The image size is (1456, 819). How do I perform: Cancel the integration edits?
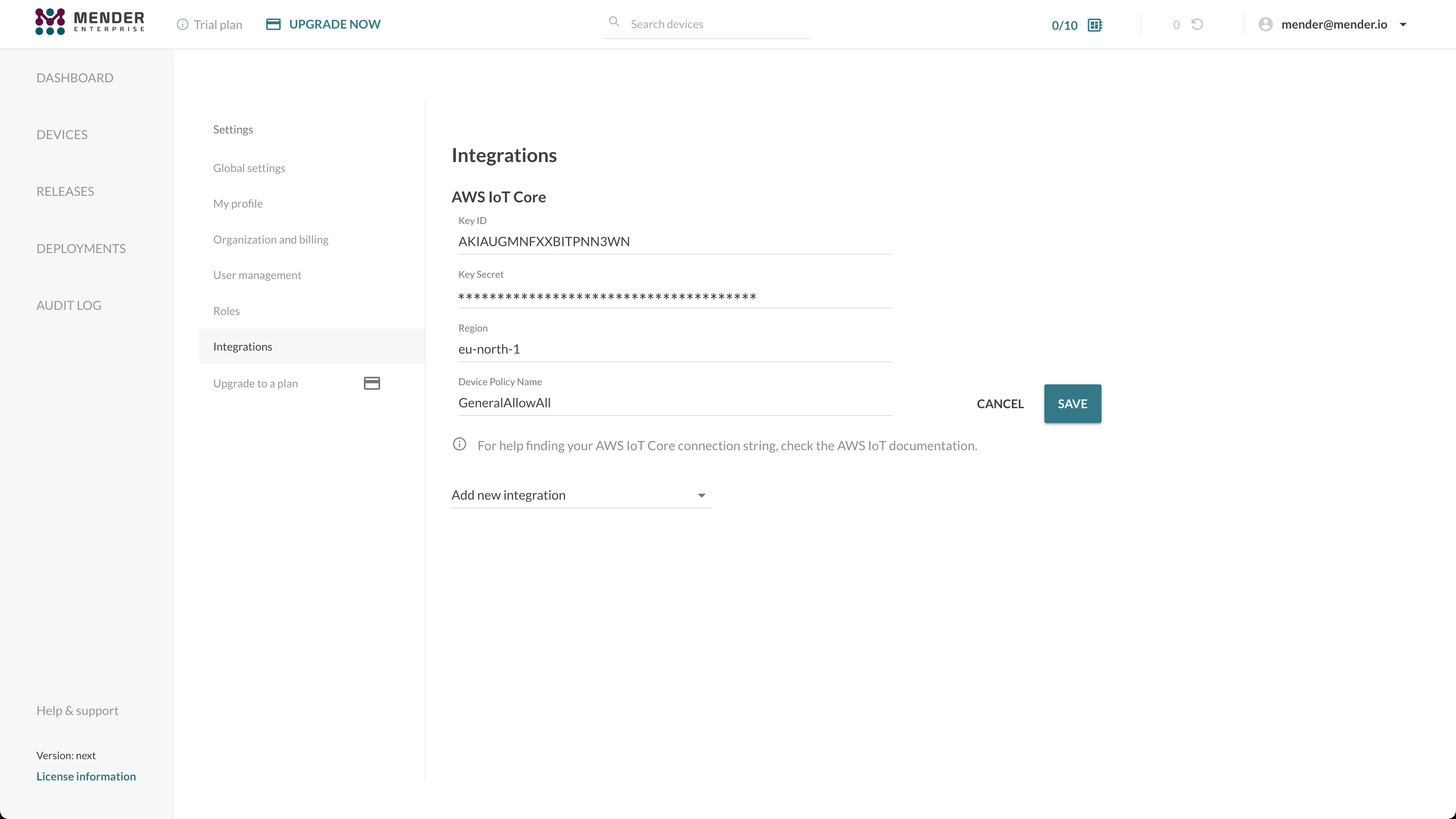pyautogui.click(x=1000, y=403)
